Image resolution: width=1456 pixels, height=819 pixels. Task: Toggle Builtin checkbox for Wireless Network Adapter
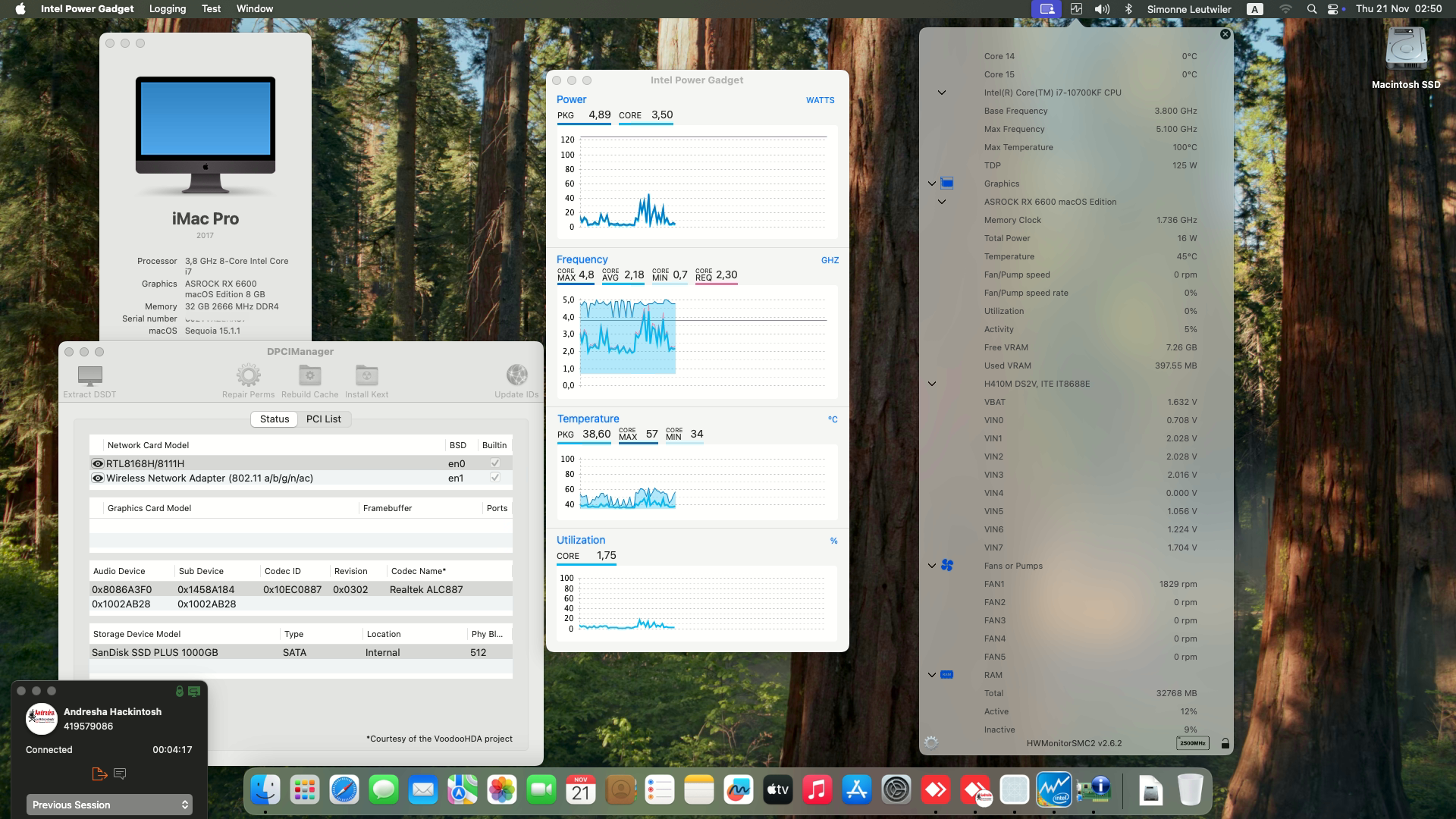click(494, 477)
